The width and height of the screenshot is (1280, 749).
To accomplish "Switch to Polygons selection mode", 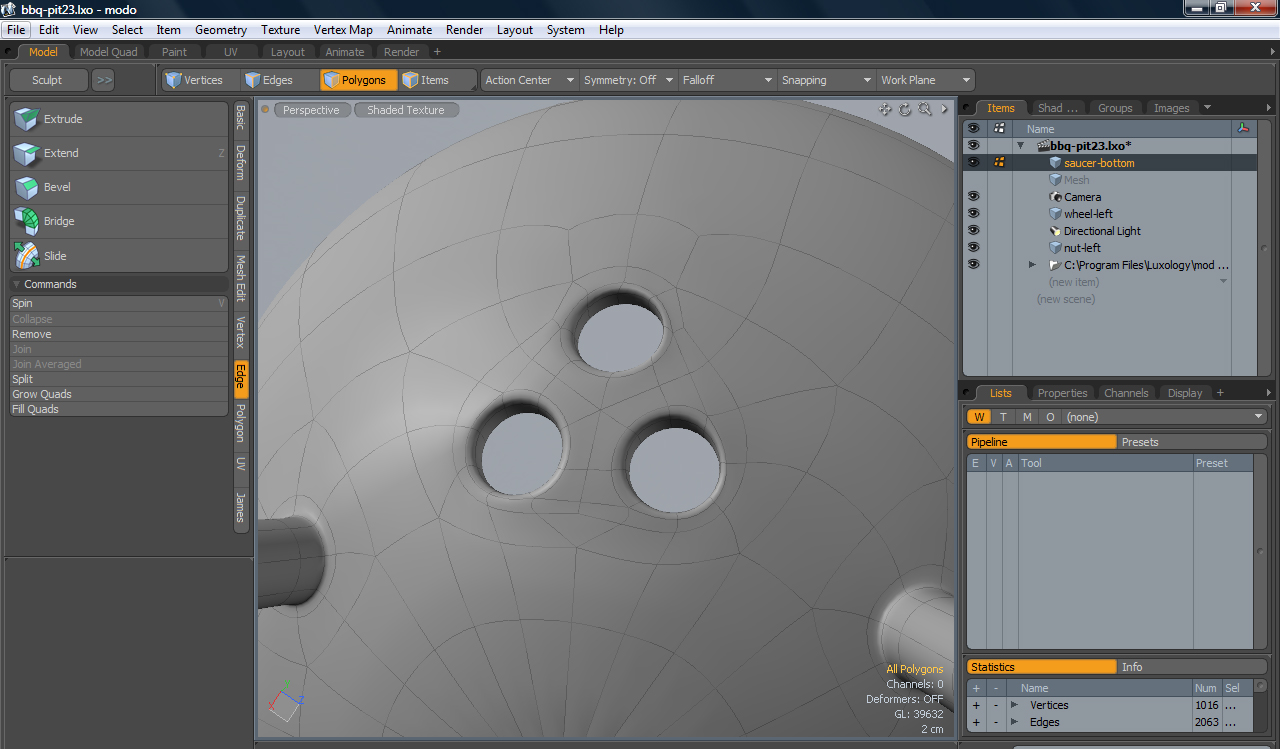I will pyautogui.click(x=358, y=80).
